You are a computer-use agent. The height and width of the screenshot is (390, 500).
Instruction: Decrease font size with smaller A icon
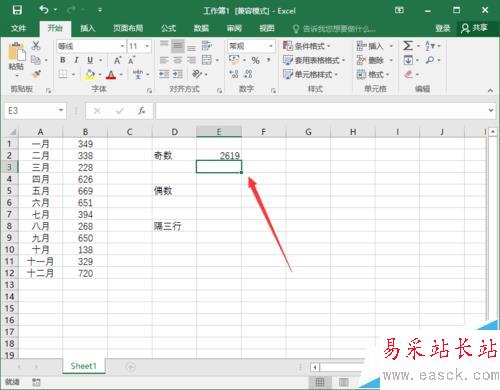click(x=131, y=60)
